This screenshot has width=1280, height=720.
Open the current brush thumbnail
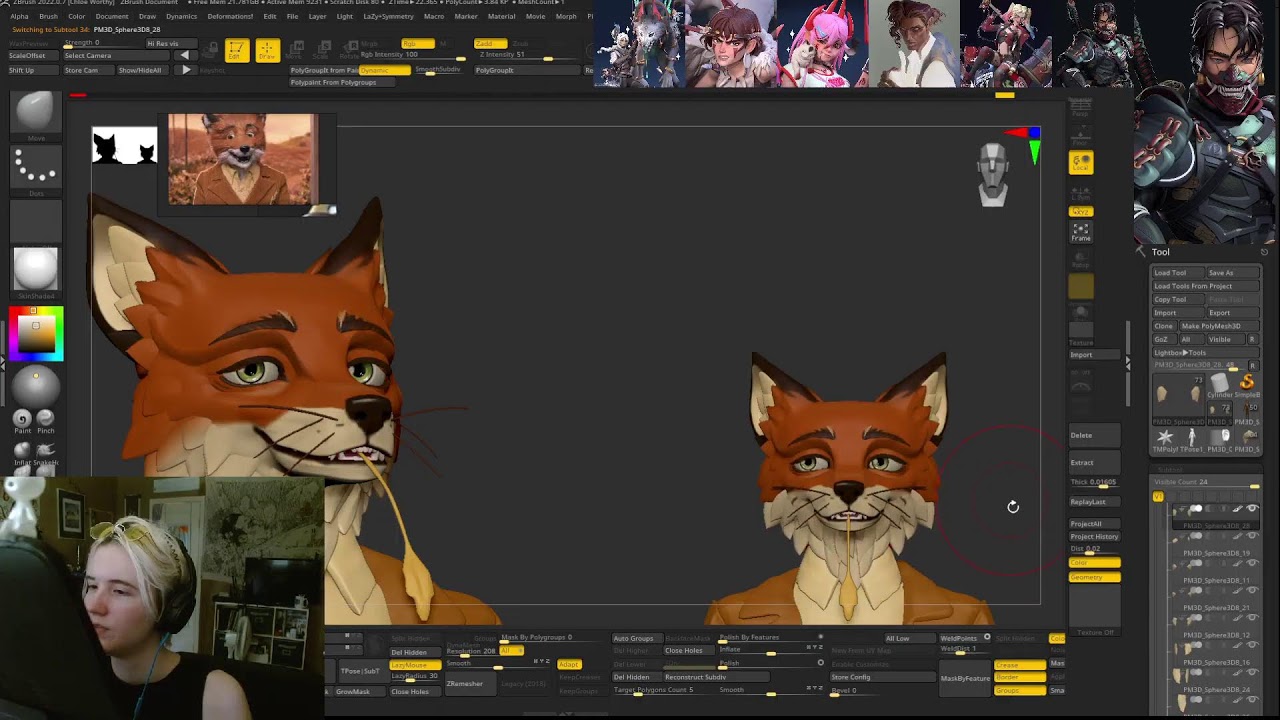pyautogui.click(x=35, y=112)
